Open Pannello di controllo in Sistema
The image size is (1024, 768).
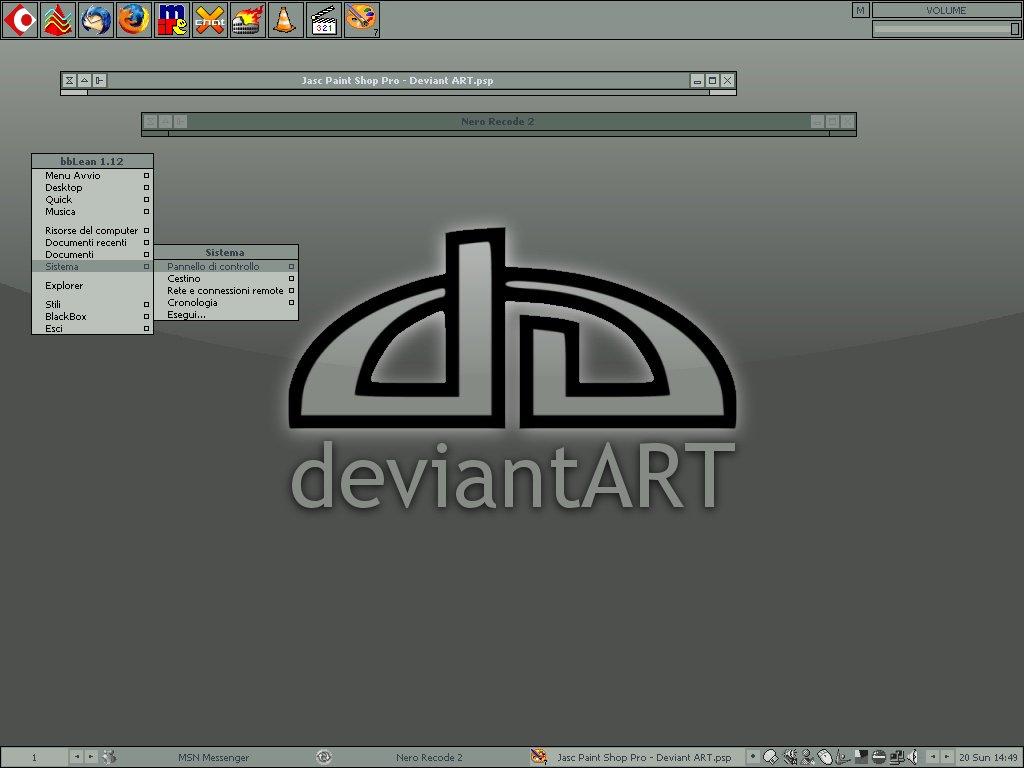tap(226, 266)
